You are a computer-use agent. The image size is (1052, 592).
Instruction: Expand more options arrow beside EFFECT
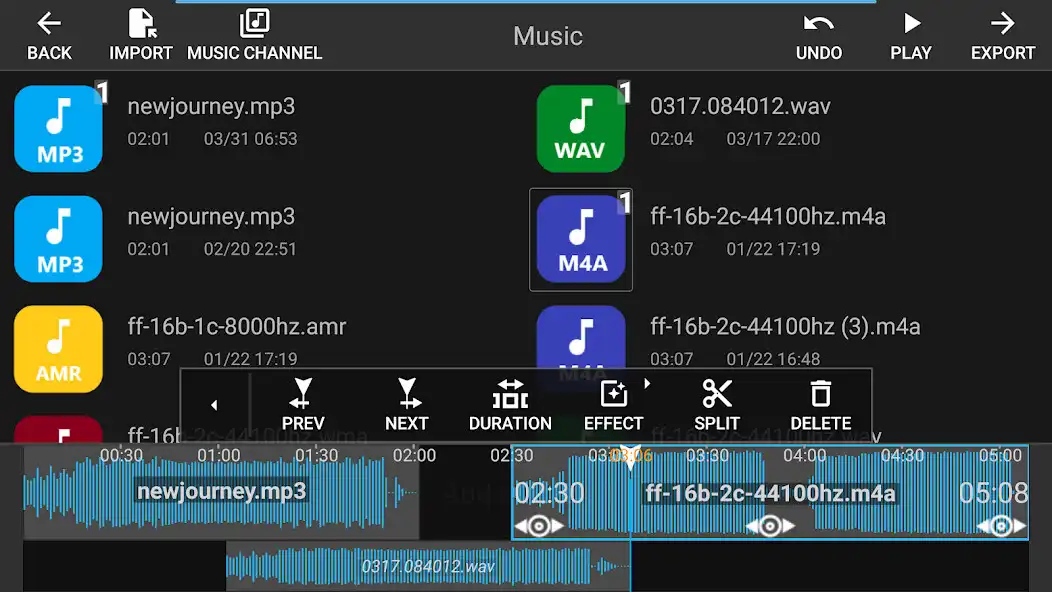tap(647, 384)
